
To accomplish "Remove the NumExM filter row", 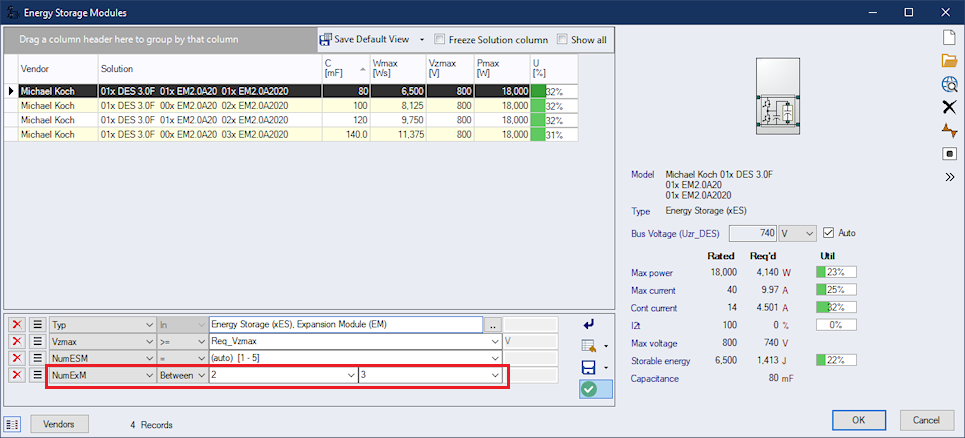I will [17, 375].
